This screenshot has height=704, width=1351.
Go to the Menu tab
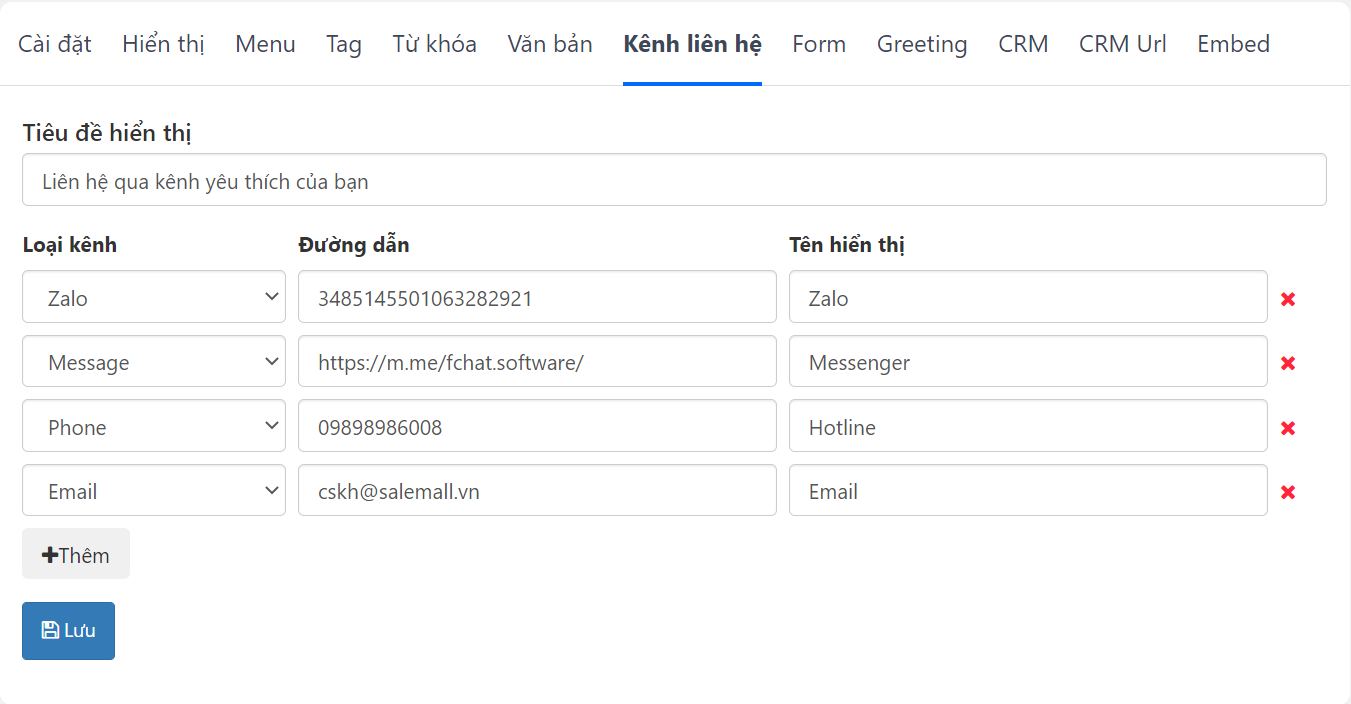[x=265, y=44]
